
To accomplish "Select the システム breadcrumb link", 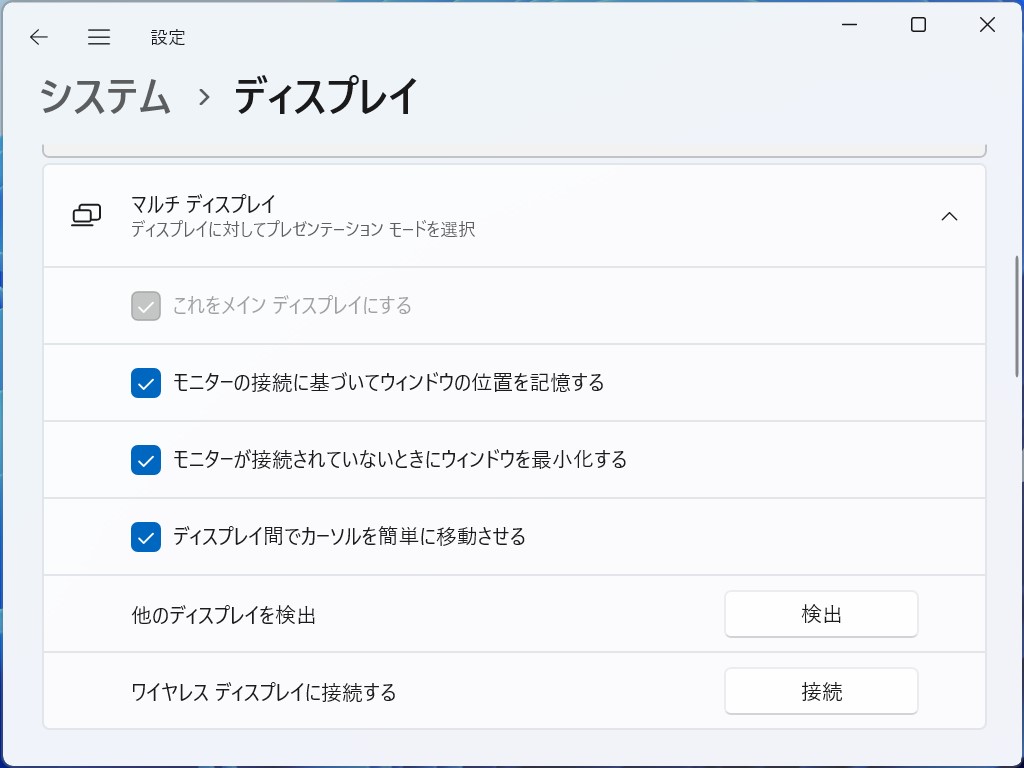I will [103, 99].
